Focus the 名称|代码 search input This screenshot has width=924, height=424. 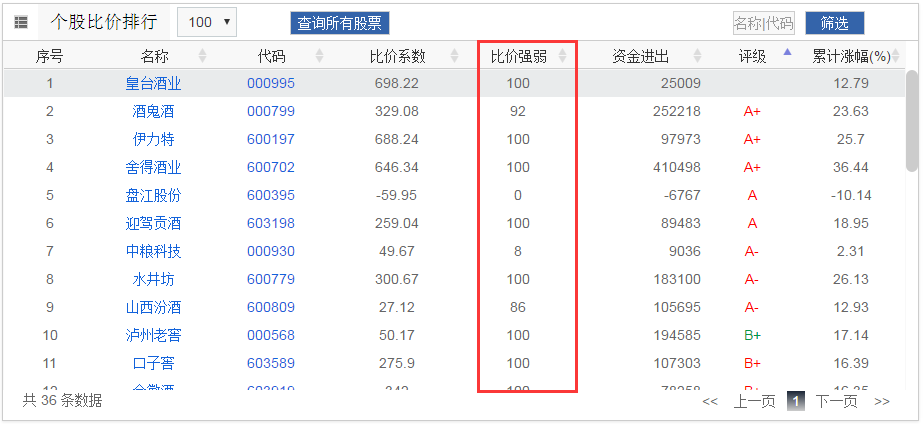coord(763,23)
